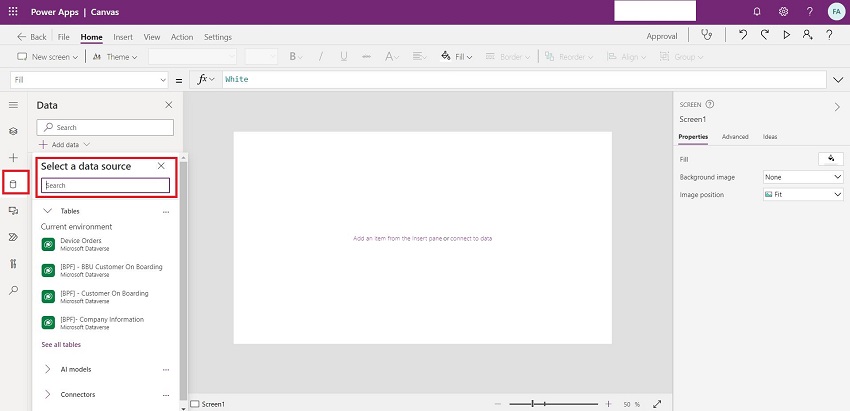Toggle italic formatting
The image size is (850, 411).
321,56
